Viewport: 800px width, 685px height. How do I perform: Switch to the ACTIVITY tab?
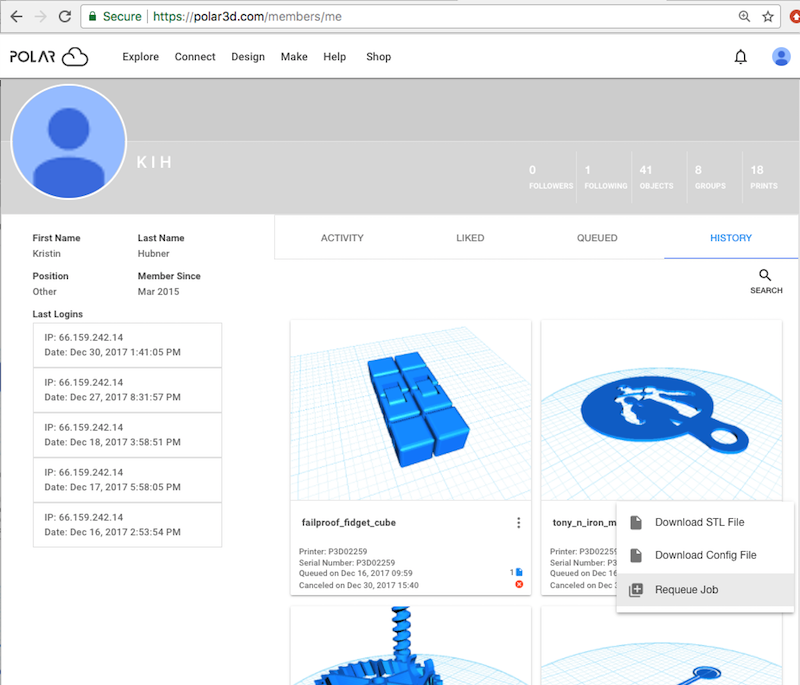pos(342,238)
